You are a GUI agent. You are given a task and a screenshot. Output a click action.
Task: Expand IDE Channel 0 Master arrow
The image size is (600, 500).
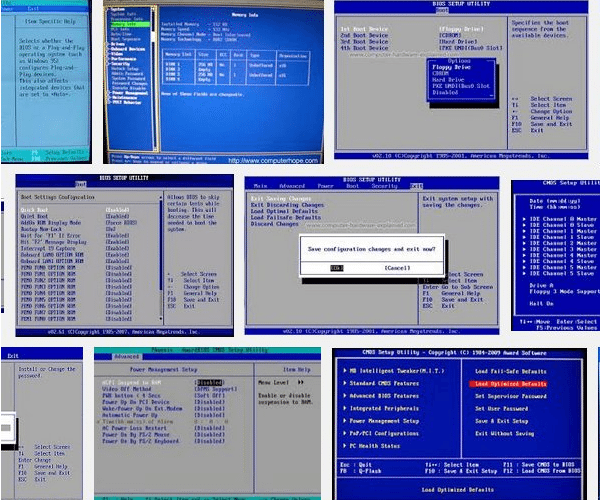(x=524, y=219)
